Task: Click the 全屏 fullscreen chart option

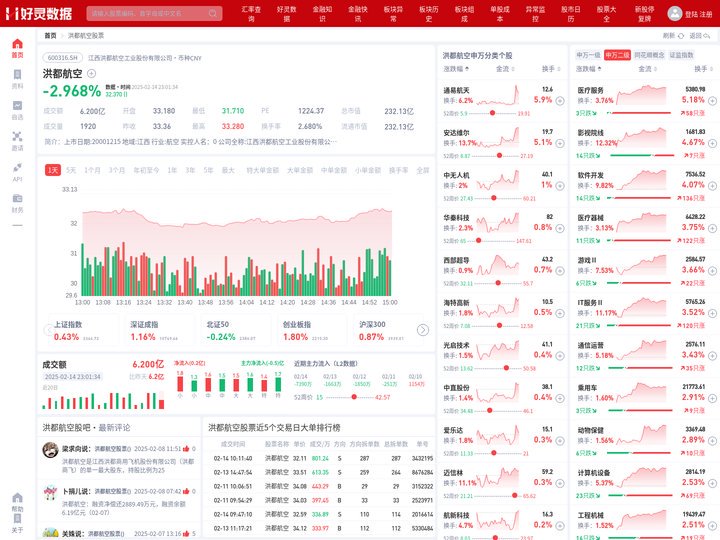Action: click(x=422, y=170)
